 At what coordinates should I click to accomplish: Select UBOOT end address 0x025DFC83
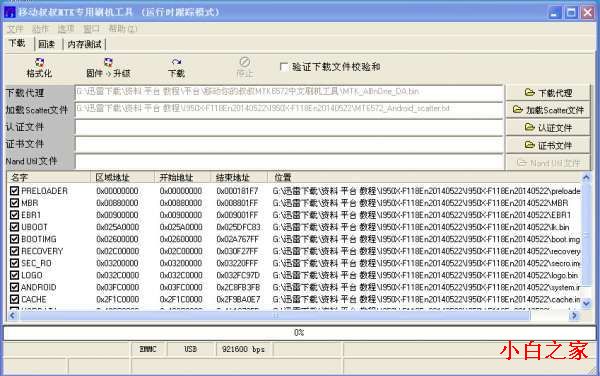pyautogui.click(x=238, y=227)
